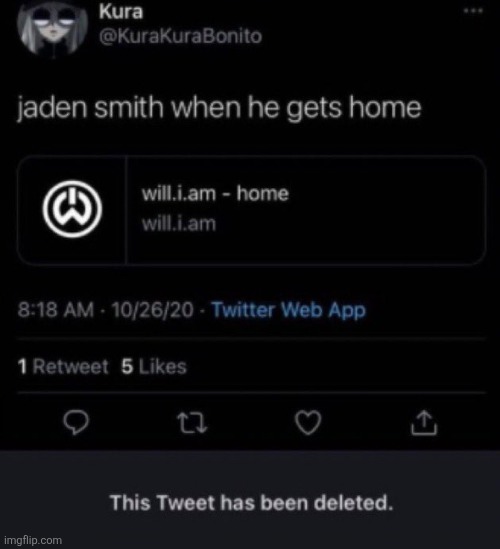
Task: Click the imgflip.com watermark
Action: [34, 540]
